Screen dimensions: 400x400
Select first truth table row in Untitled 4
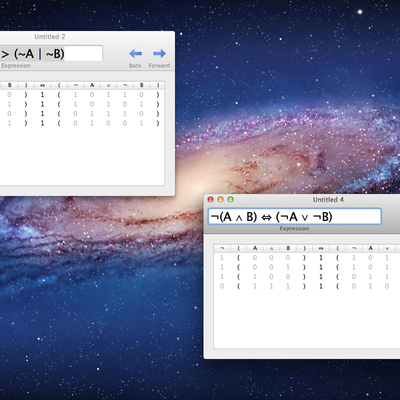point(307,258)
